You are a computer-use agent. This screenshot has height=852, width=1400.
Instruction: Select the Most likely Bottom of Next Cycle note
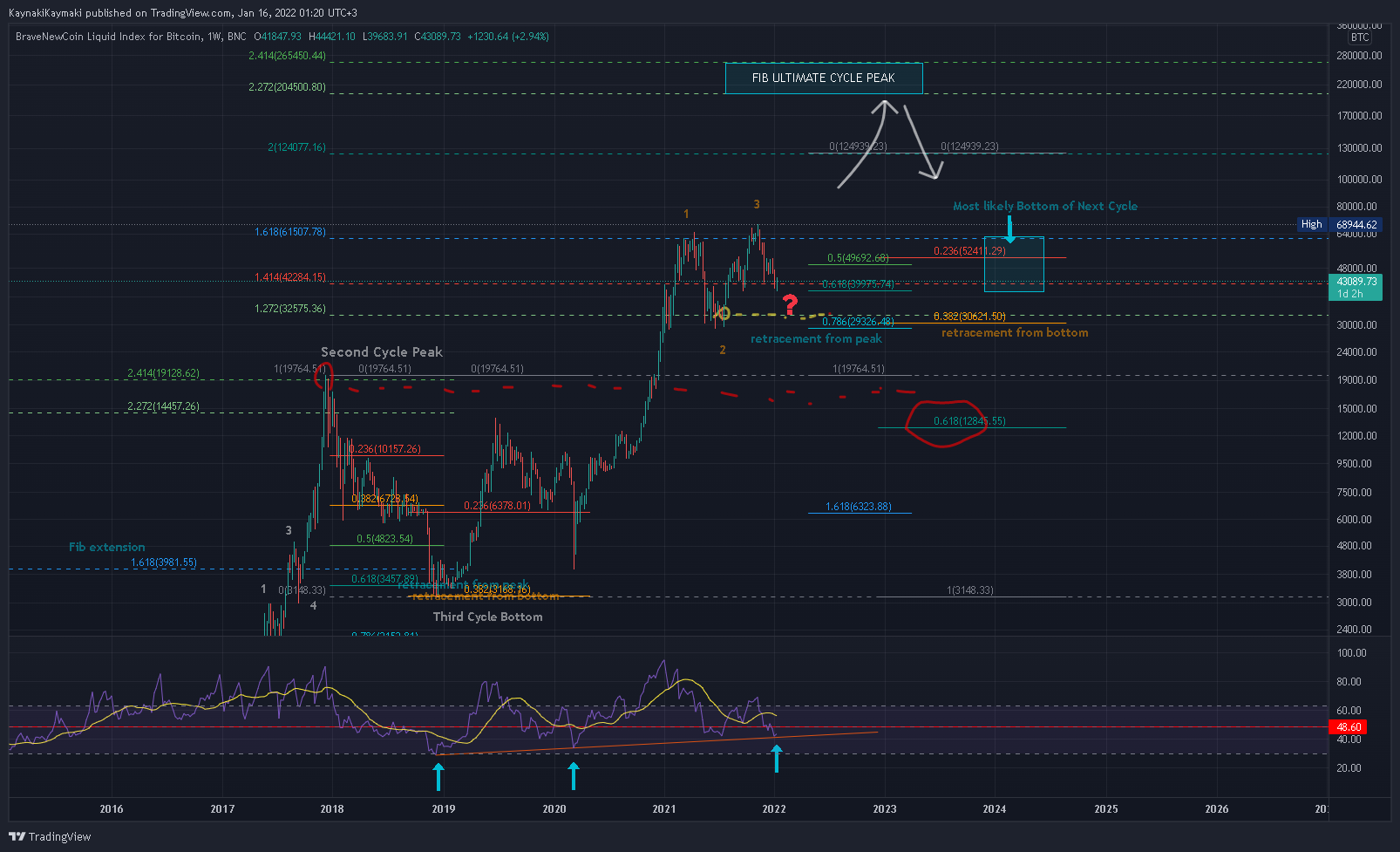pyautogui.click(x=1045, y=206)
